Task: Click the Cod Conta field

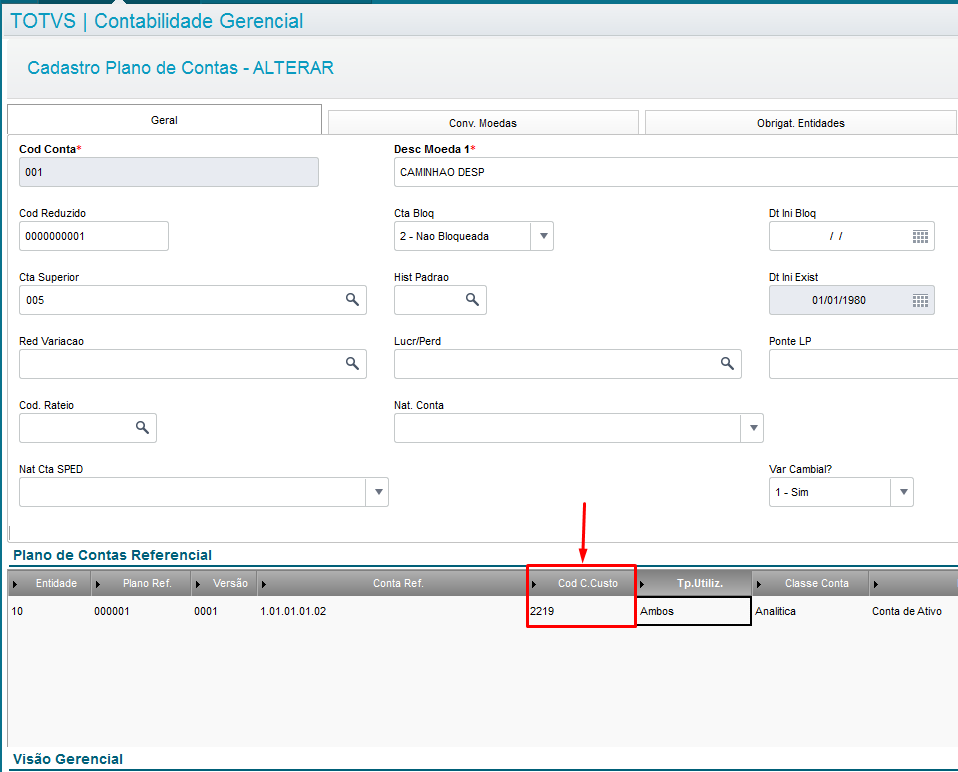Action: tap(169, 172)
